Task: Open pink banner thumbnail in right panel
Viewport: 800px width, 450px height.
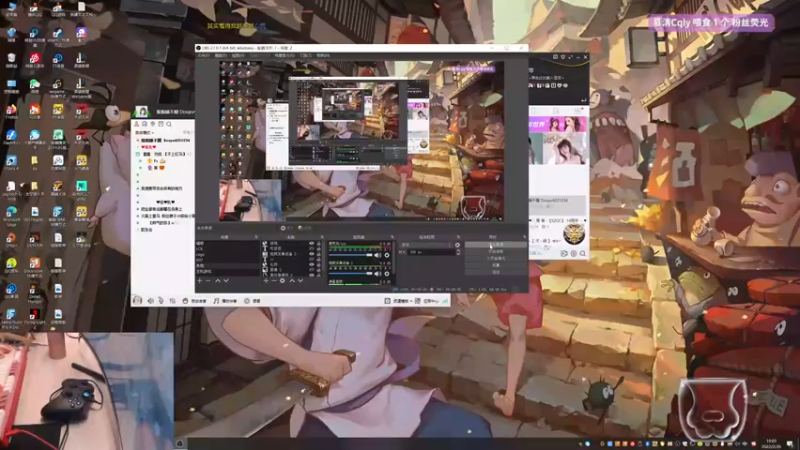Action: (557, 124)
